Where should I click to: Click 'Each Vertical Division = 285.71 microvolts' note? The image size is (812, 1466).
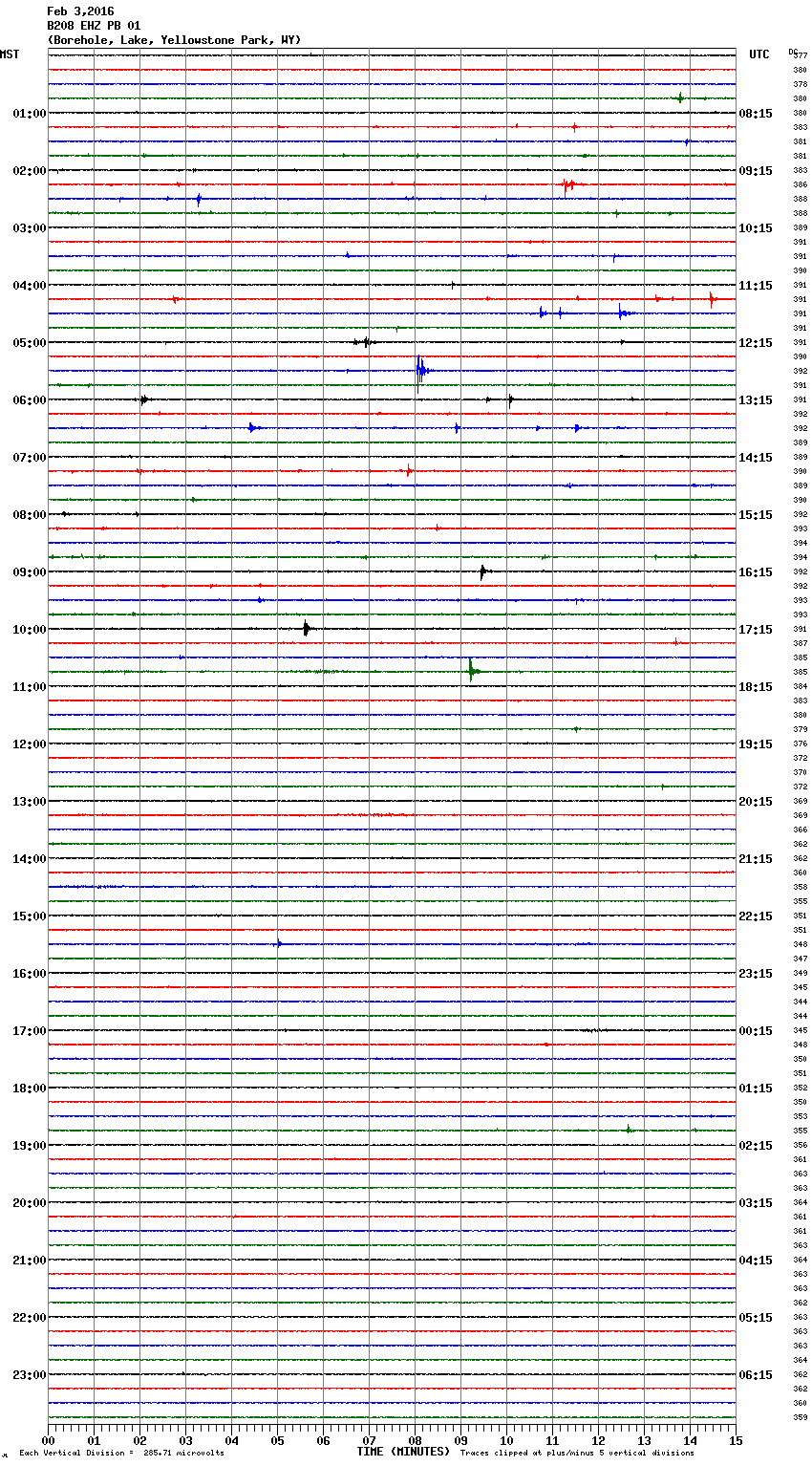pyautogui.click(x=121, y=1453)
